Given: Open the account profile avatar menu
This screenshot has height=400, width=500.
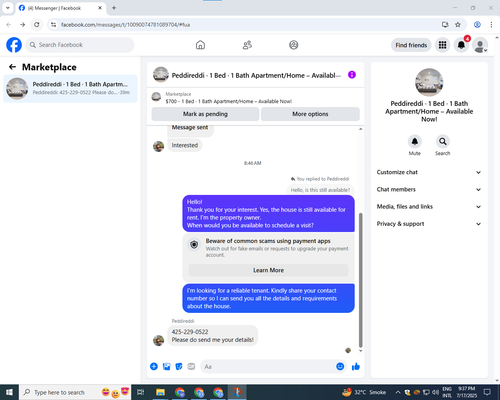Looking at the screenshot, I should [x=480, y=45].
